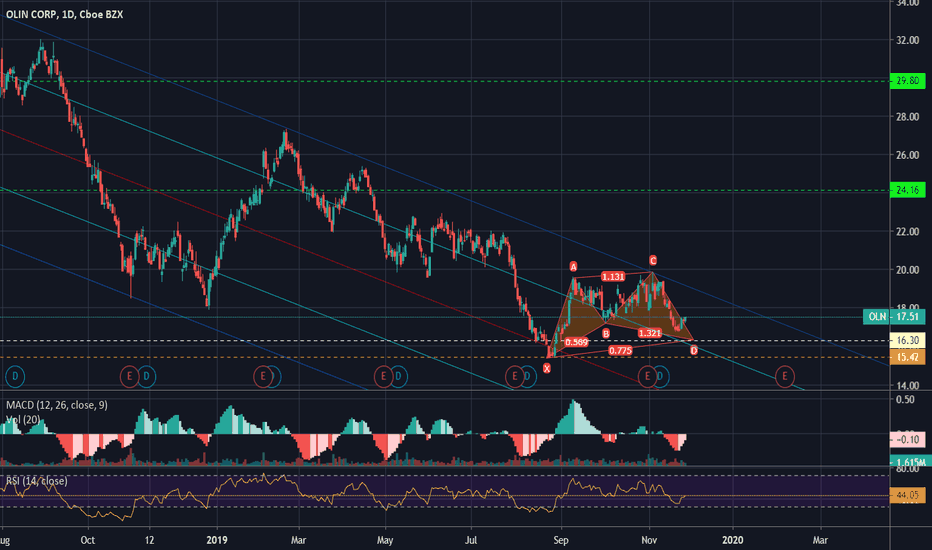This screenshot has height=550, width=932.
Task: Click the orange 44.05 RSI value tag
Action: click(x=907, y=495)
